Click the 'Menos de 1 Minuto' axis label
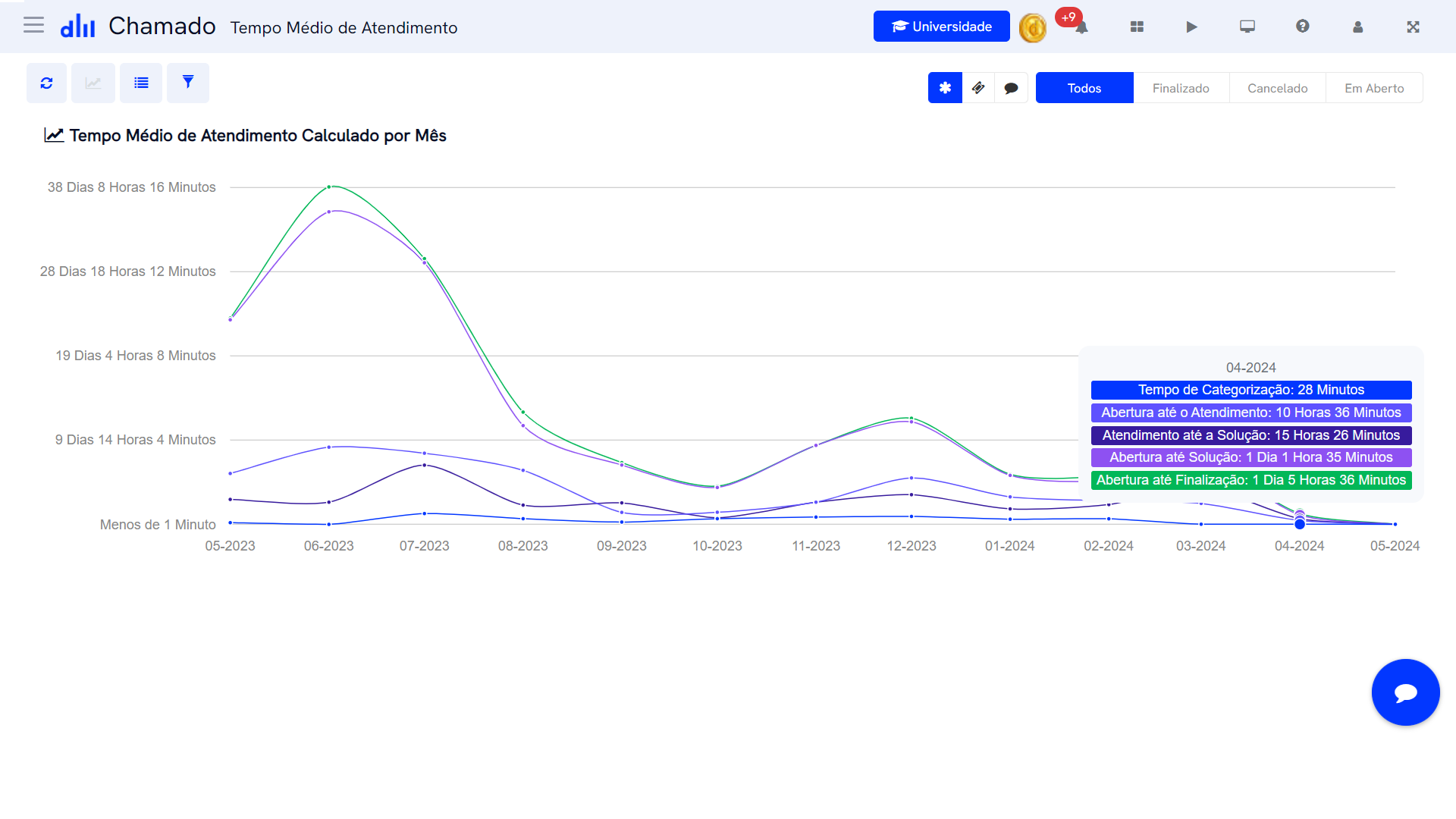Image resolution: width=1456 pixels, height=819 pixels. tap(158, 525)
